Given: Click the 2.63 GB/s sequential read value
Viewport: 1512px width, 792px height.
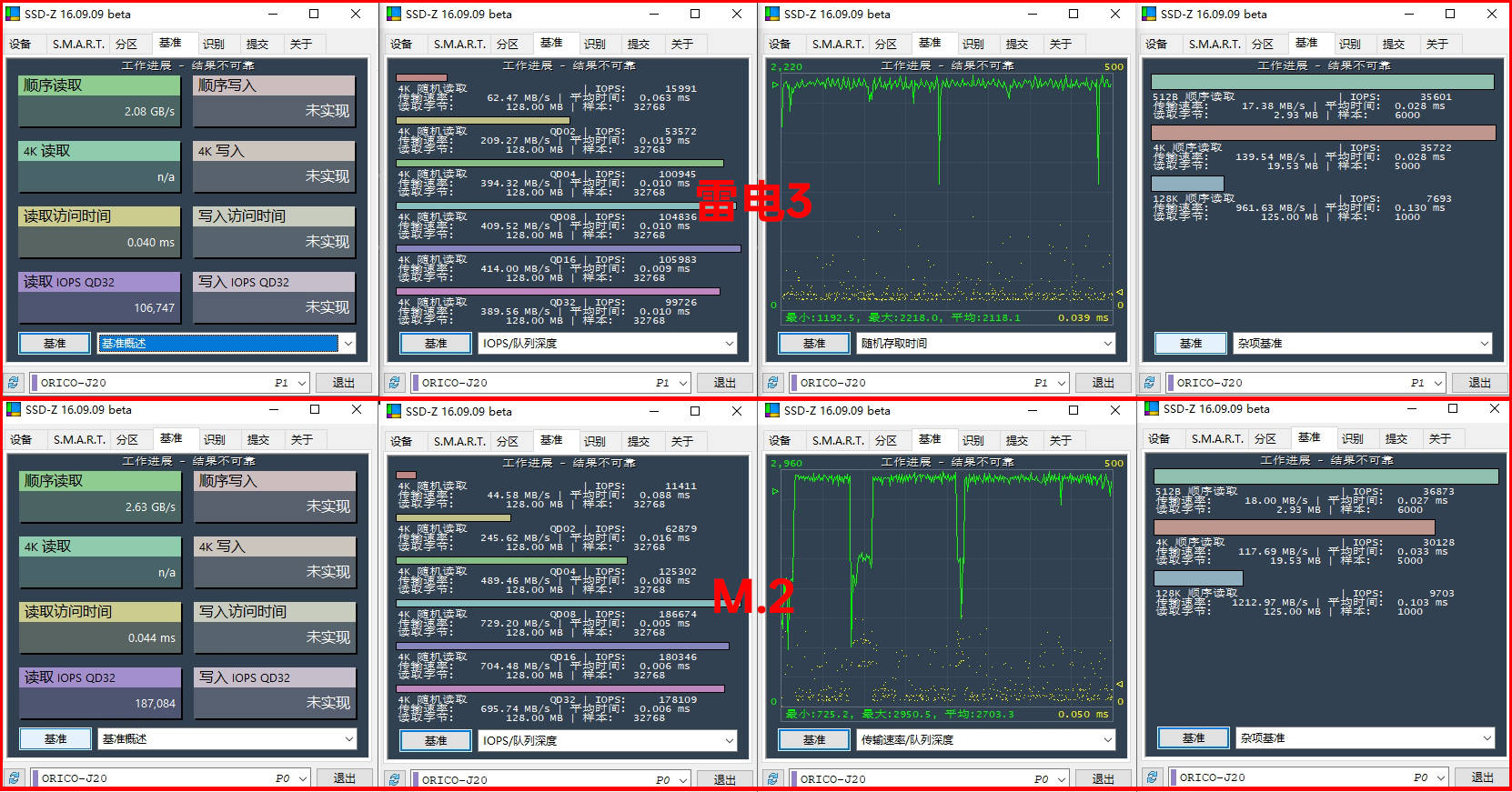Looking at the screenshot, I should tap(150, 507).
